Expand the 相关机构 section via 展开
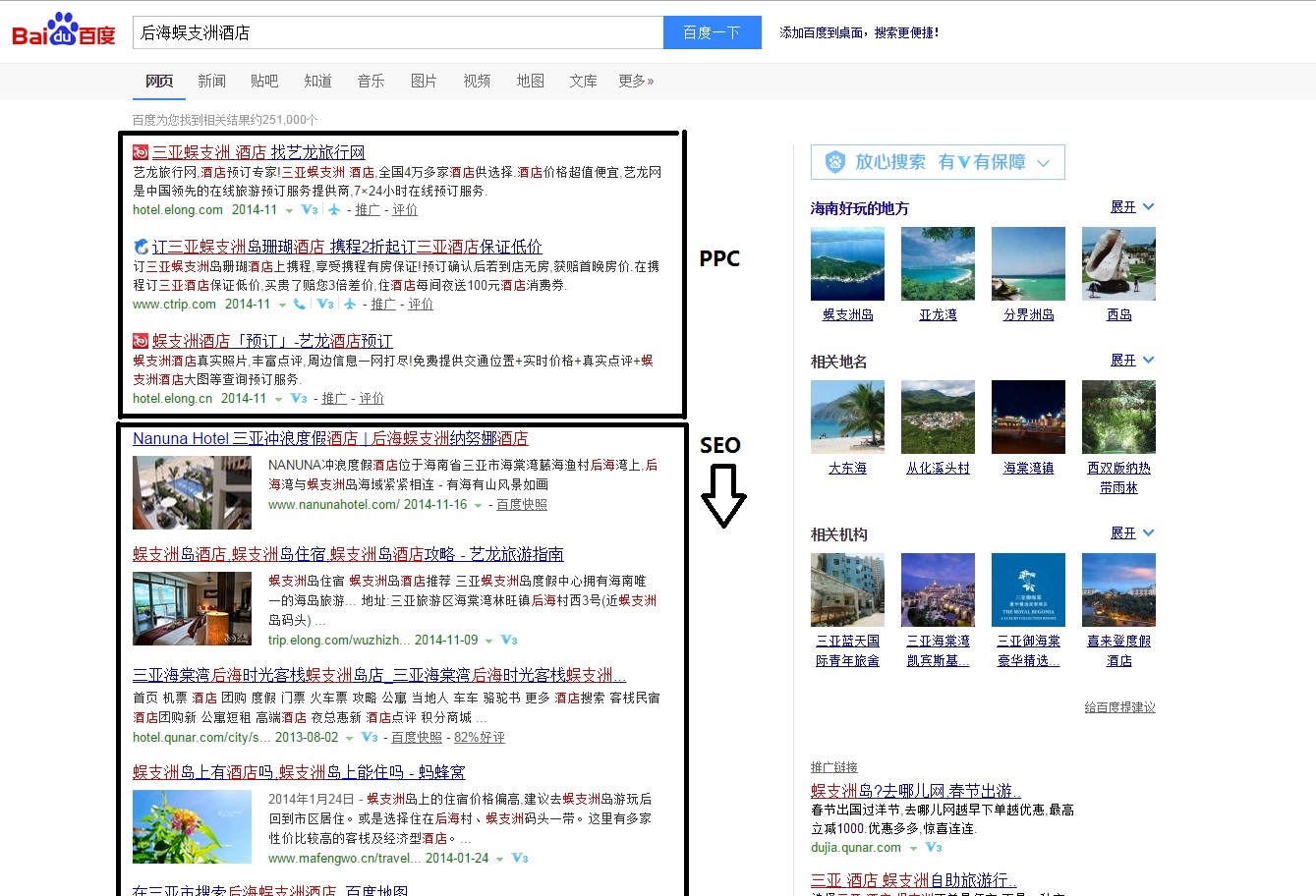The width and height of the screenshot is (1316, 896). pyautogui.click(x=1131, y=533)
